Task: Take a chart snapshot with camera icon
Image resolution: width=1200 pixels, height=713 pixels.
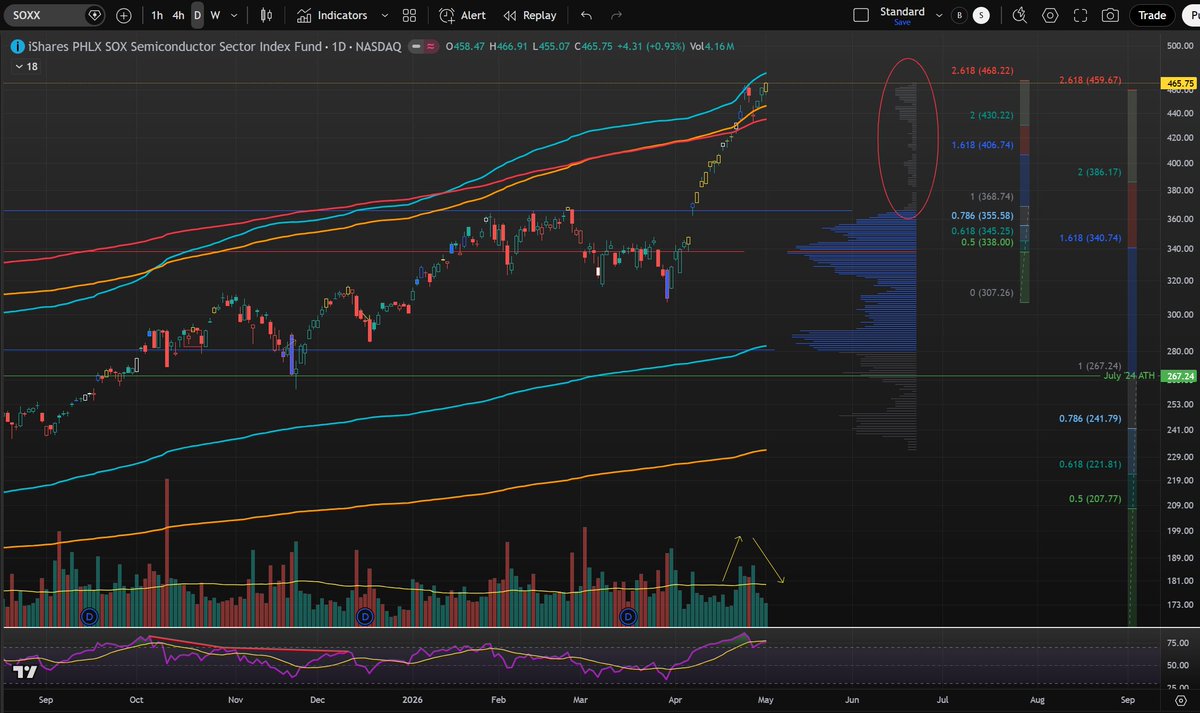Action: tap(1110, 16)
